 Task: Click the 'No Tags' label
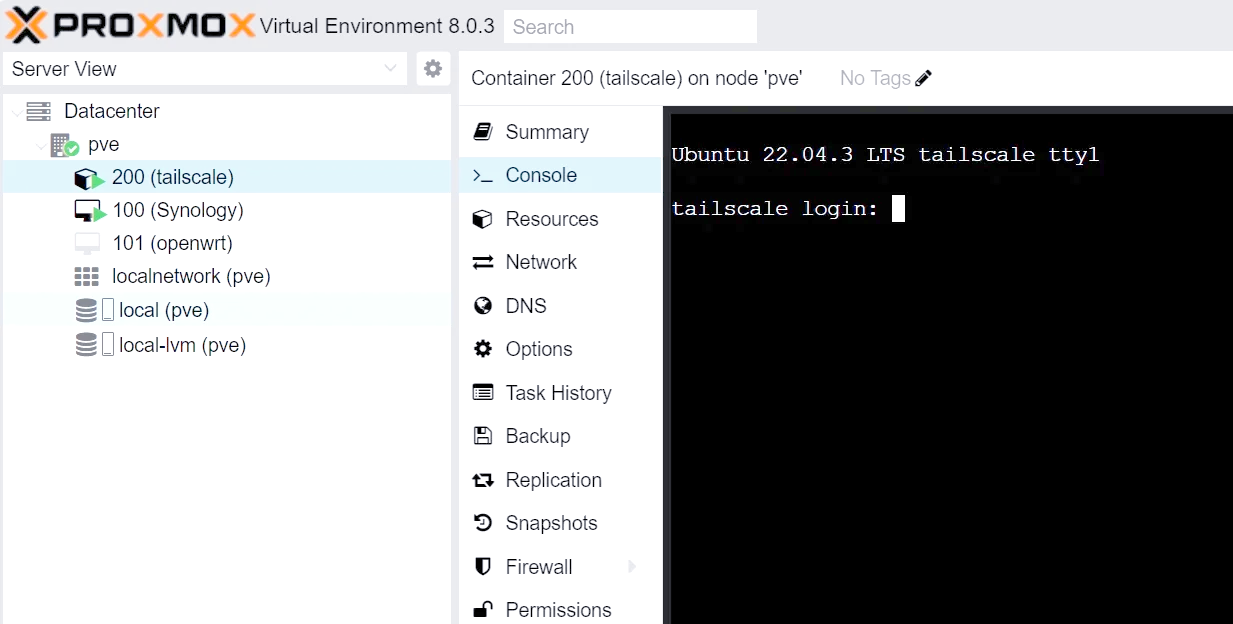click(875, 78)
